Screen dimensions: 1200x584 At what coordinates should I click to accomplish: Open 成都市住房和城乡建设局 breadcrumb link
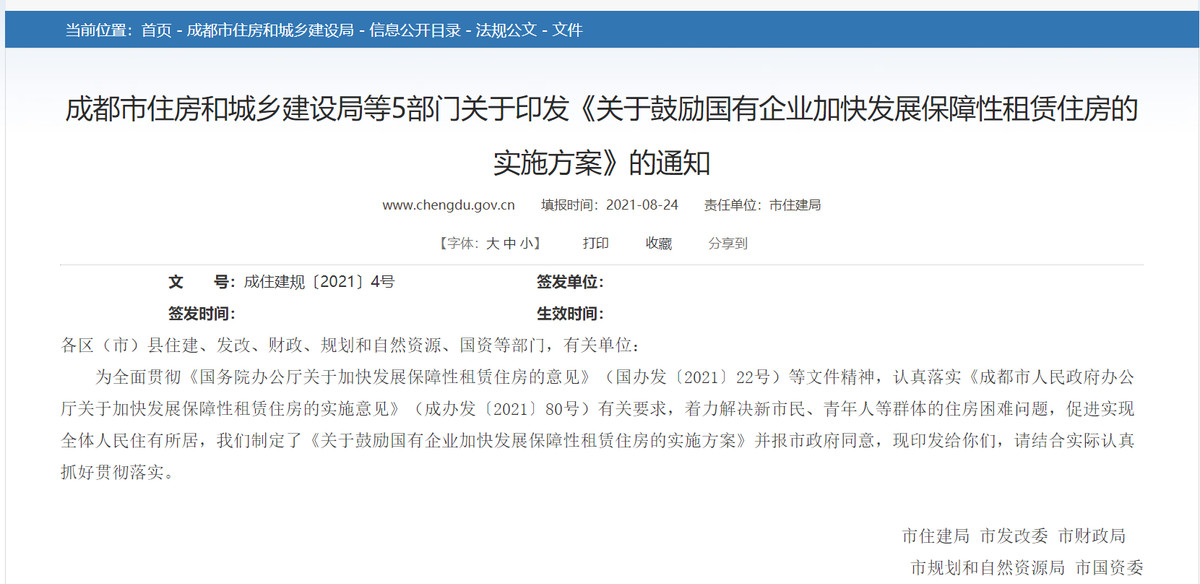[x=270, y=30]
